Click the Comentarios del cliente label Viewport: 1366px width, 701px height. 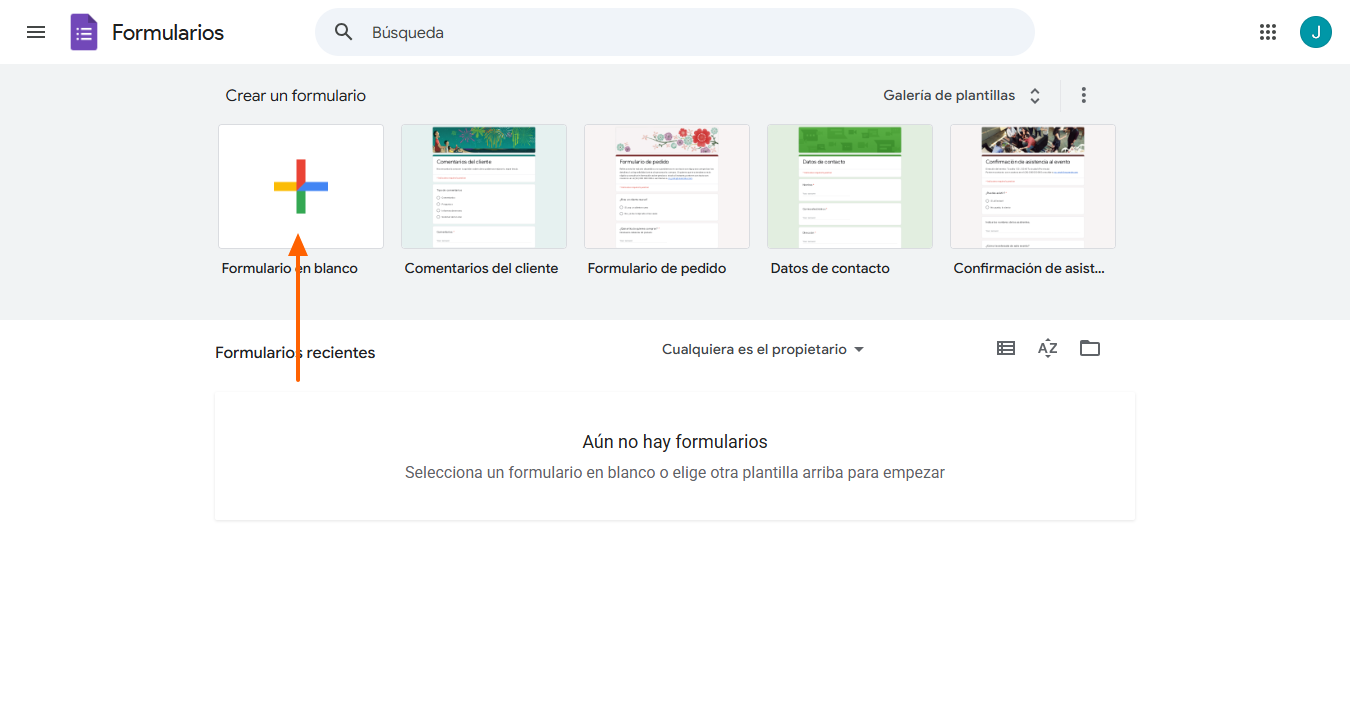(x=482, y=268)
